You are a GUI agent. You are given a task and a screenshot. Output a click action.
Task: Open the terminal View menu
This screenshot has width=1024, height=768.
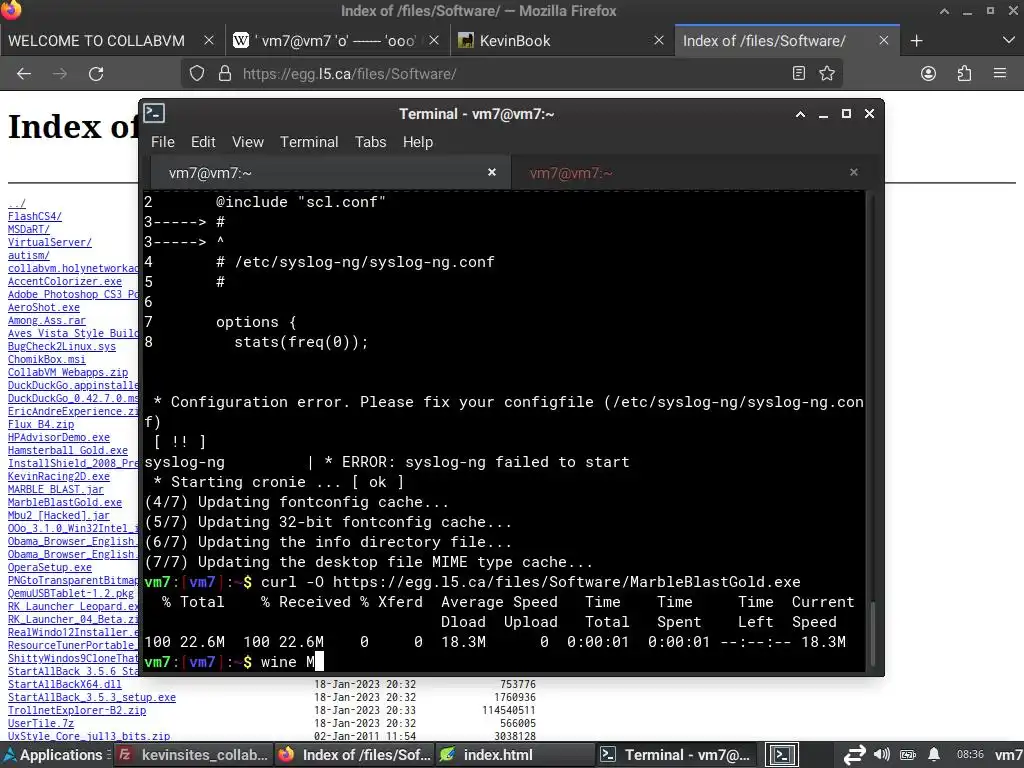[248, 142]
